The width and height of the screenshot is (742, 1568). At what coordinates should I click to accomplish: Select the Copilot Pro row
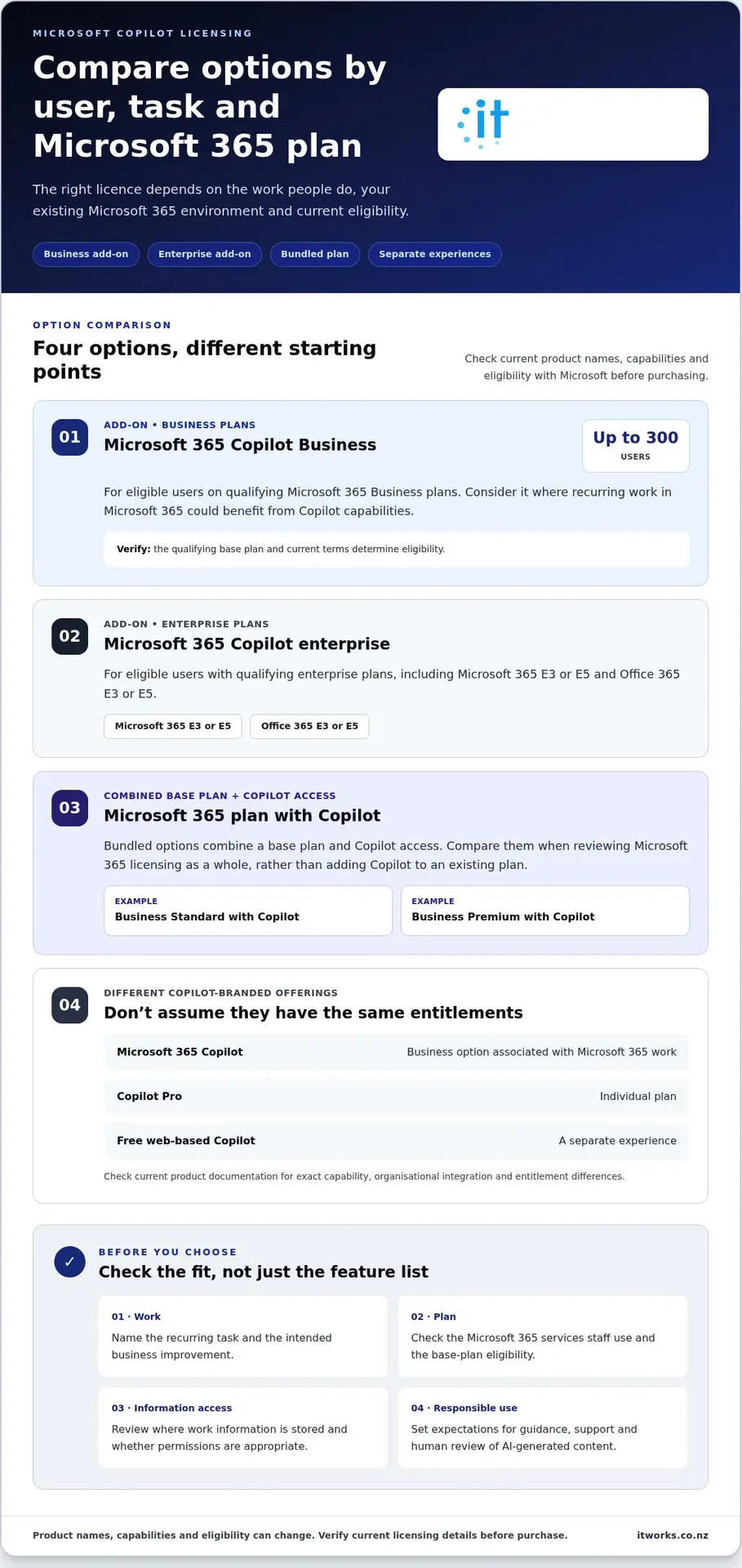click(x=396, y=1096)
